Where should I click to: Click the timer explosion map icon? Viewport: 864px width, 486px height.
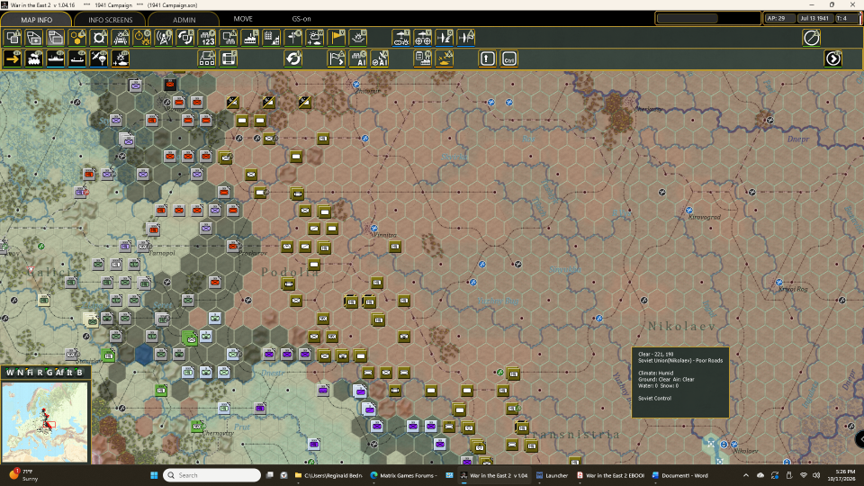tap(142, 38)
